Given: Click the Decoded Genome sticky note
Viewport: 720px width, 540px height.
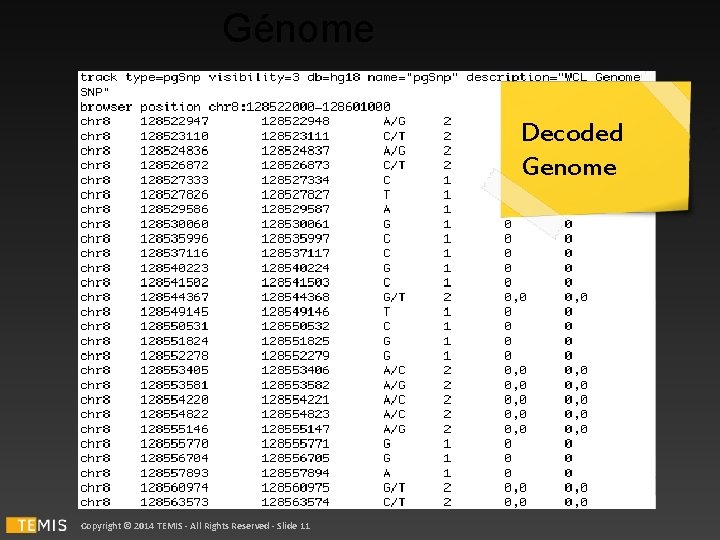Looking at the screenshot, I should tap(596, 148).
